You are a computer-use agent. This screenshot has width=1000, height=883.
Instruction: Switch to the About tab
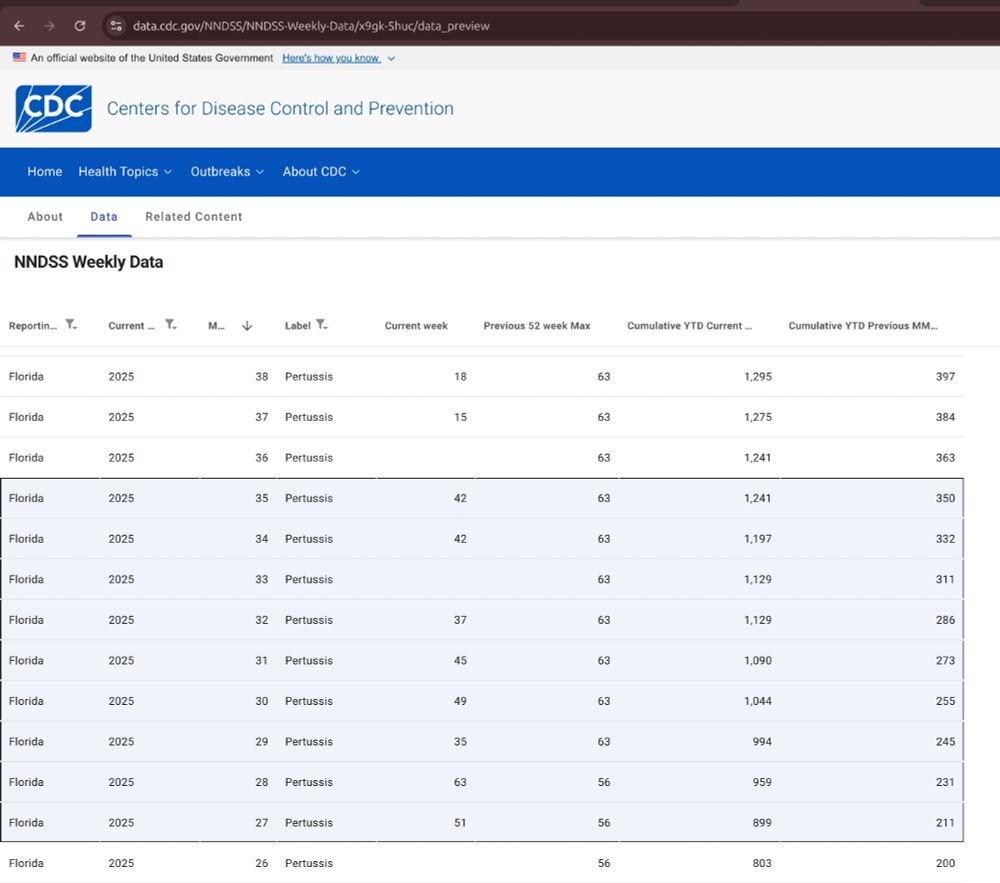(x=45, y=217)
